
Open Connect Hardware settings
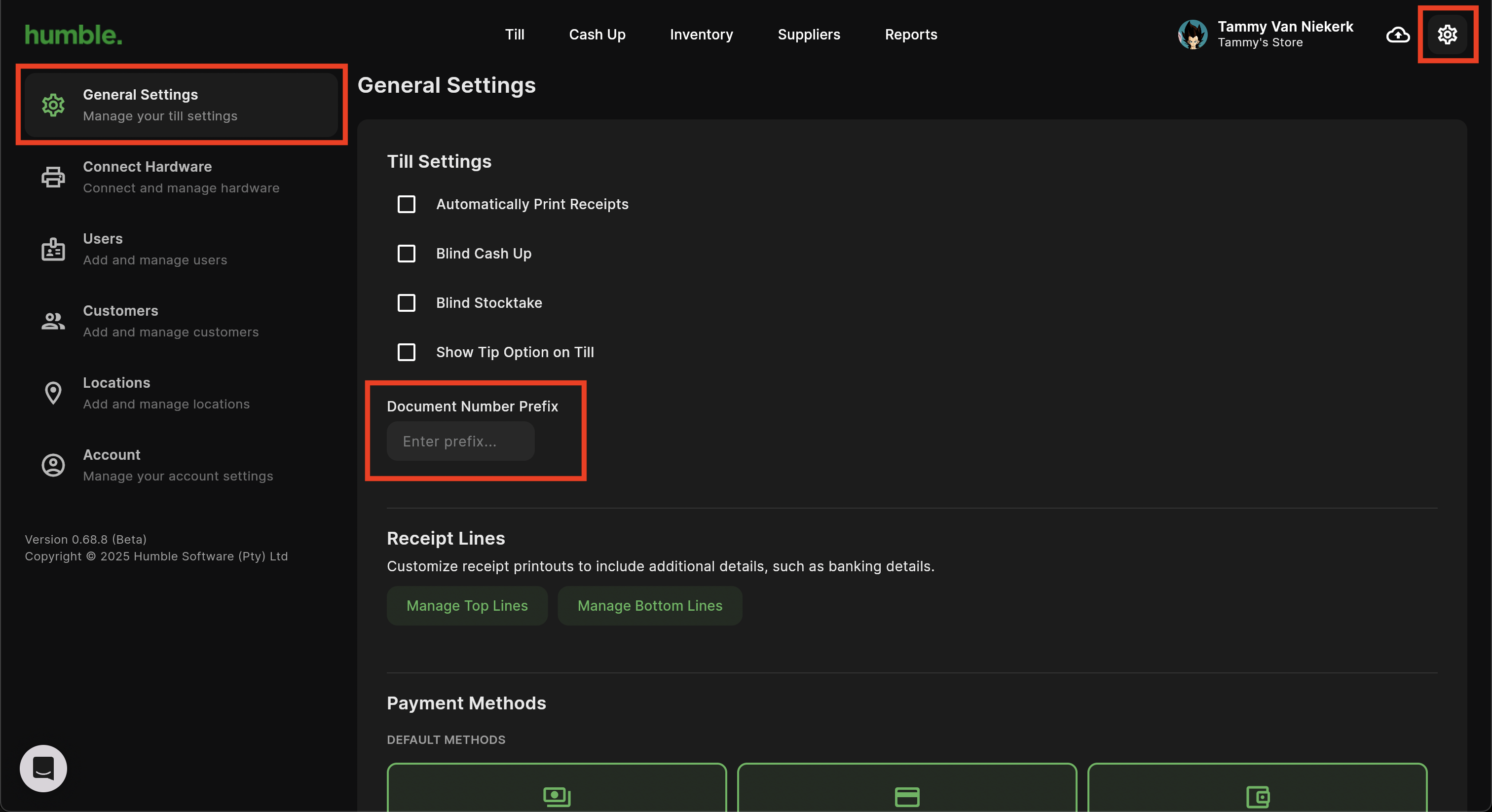point(181,177)
